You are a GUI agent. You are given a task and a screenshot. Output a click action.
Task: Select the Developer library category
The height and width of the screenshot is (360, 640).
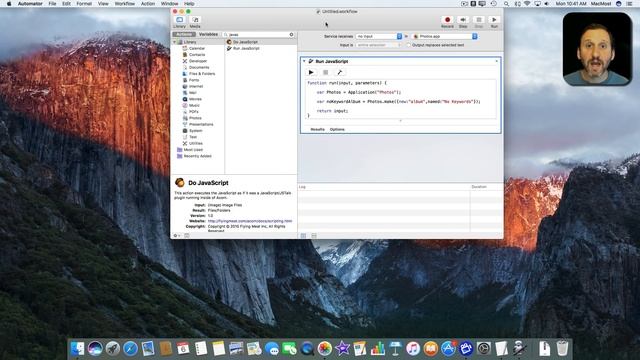(x=198, y=61)
